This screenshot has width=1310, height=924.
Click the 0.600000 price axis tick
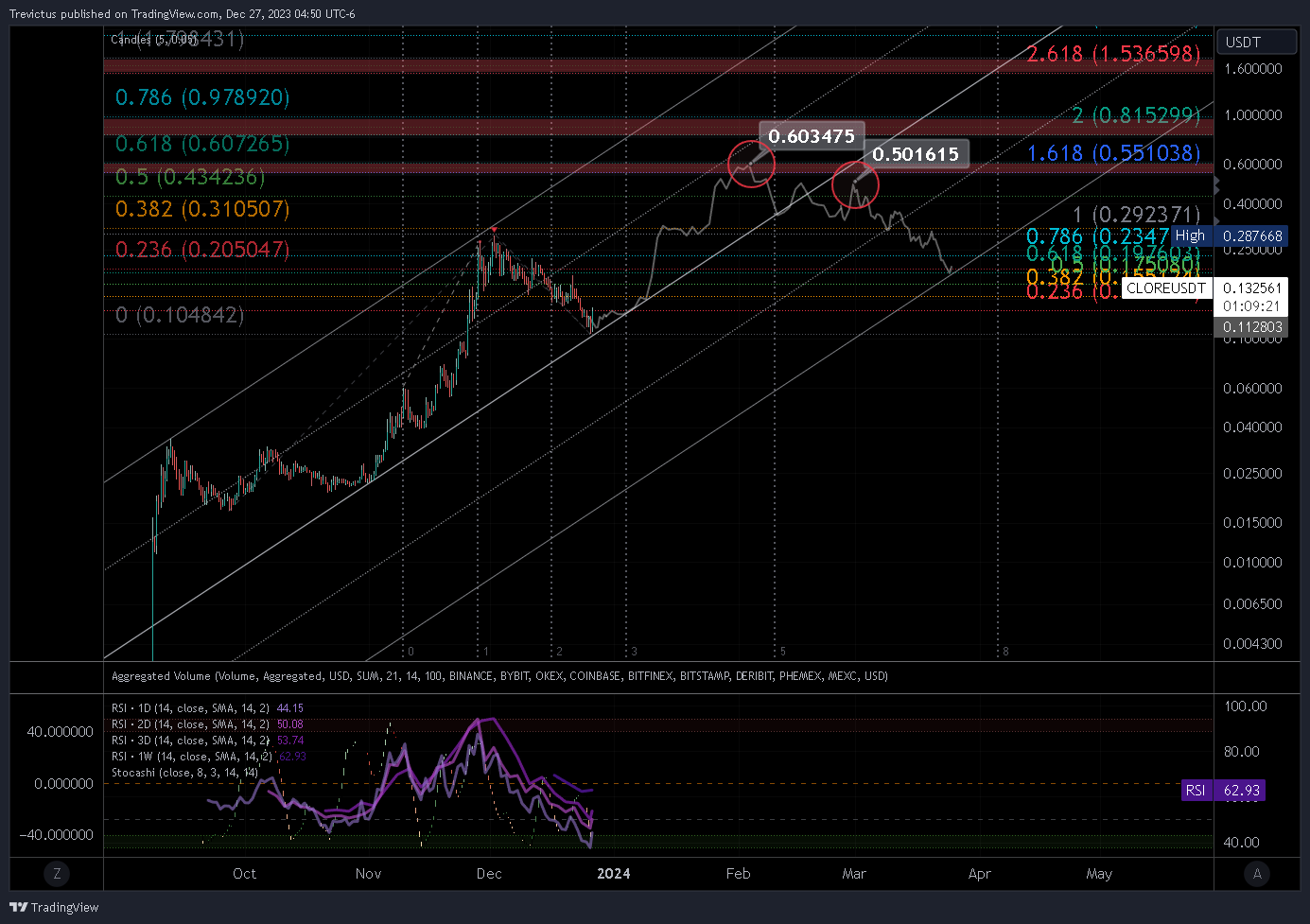point(1252,165)
